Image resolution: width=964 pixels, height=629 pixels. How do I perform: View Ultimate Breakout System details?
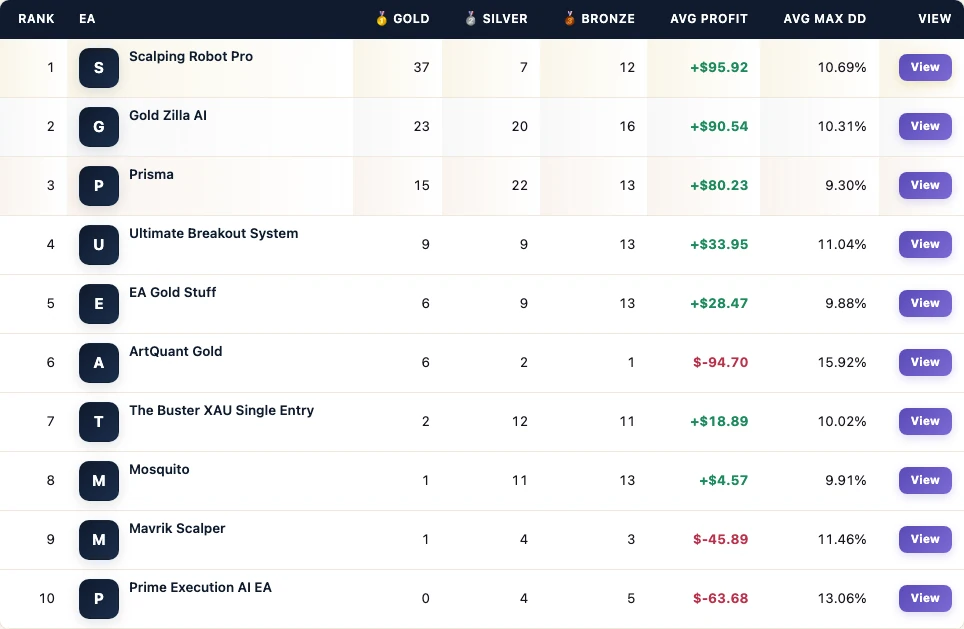click(x=925, y=244)
